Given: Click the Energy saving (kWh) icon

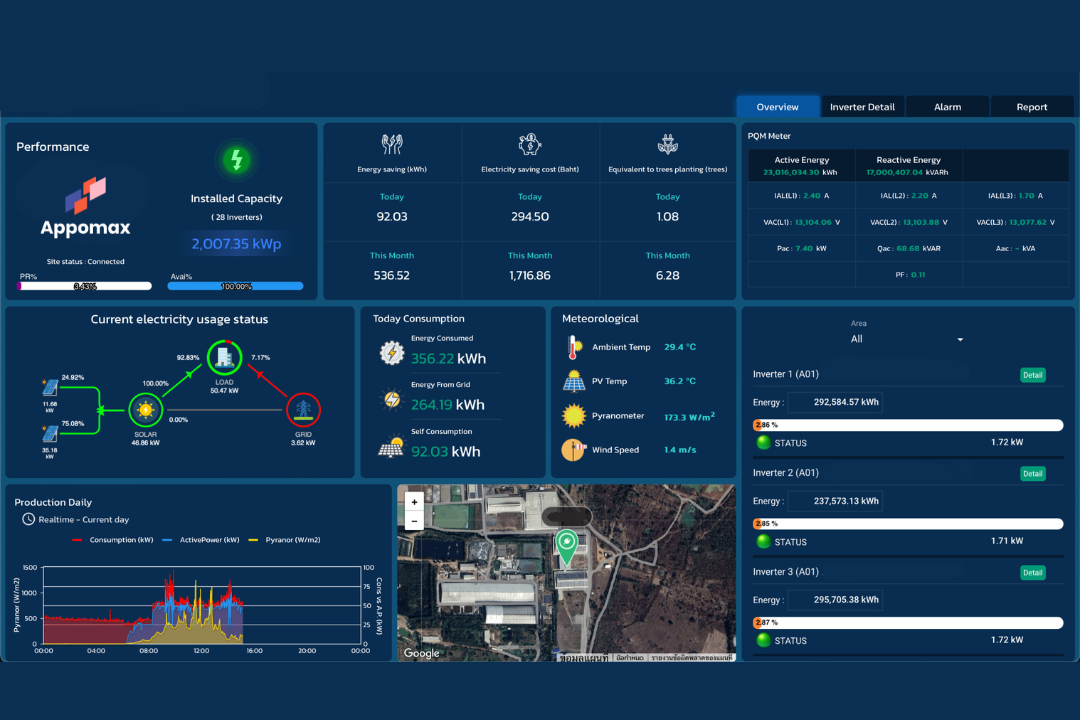Looking at the screenshot, I should pos(392,144).
